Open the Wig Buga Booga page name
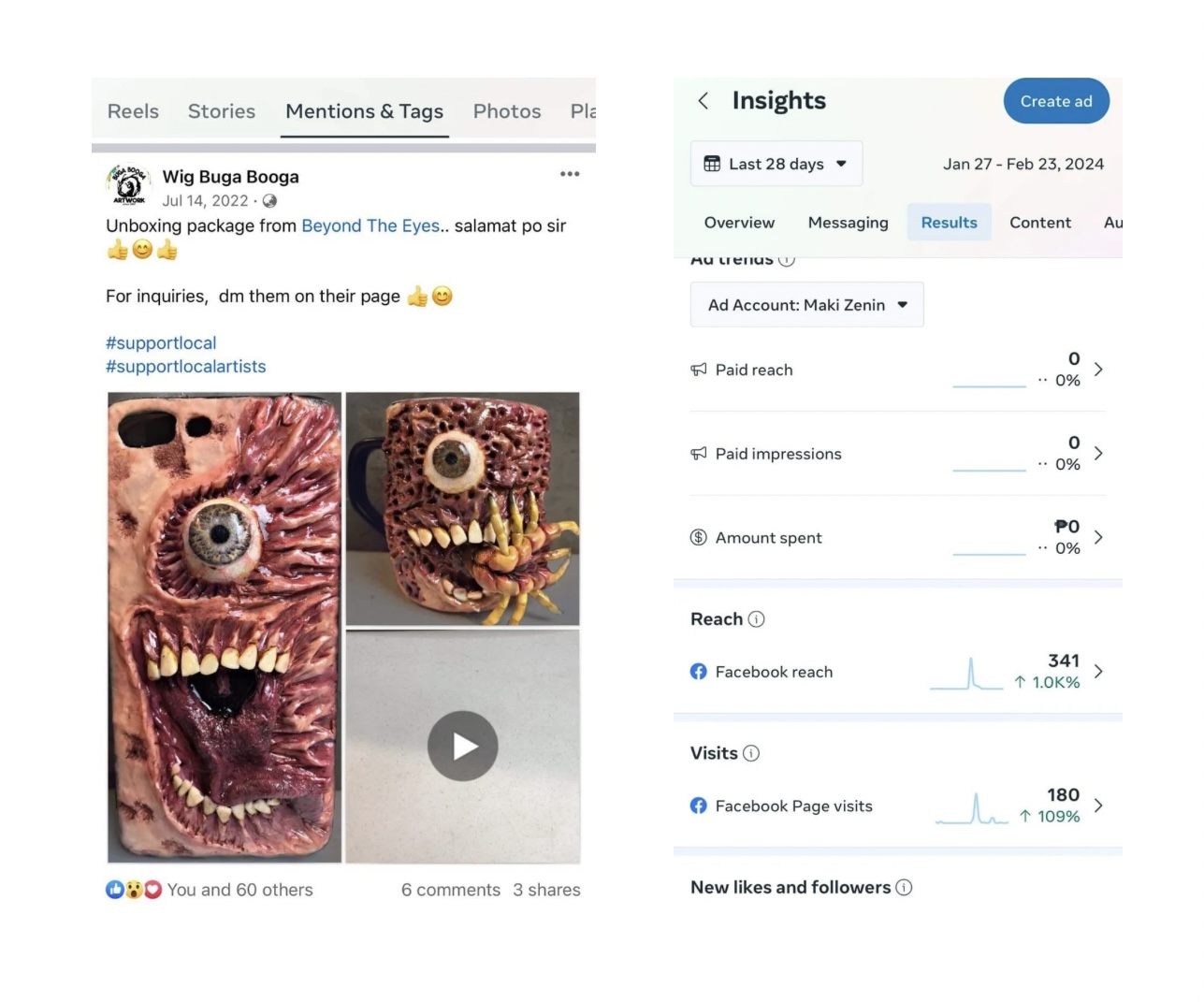 point(231,177)
